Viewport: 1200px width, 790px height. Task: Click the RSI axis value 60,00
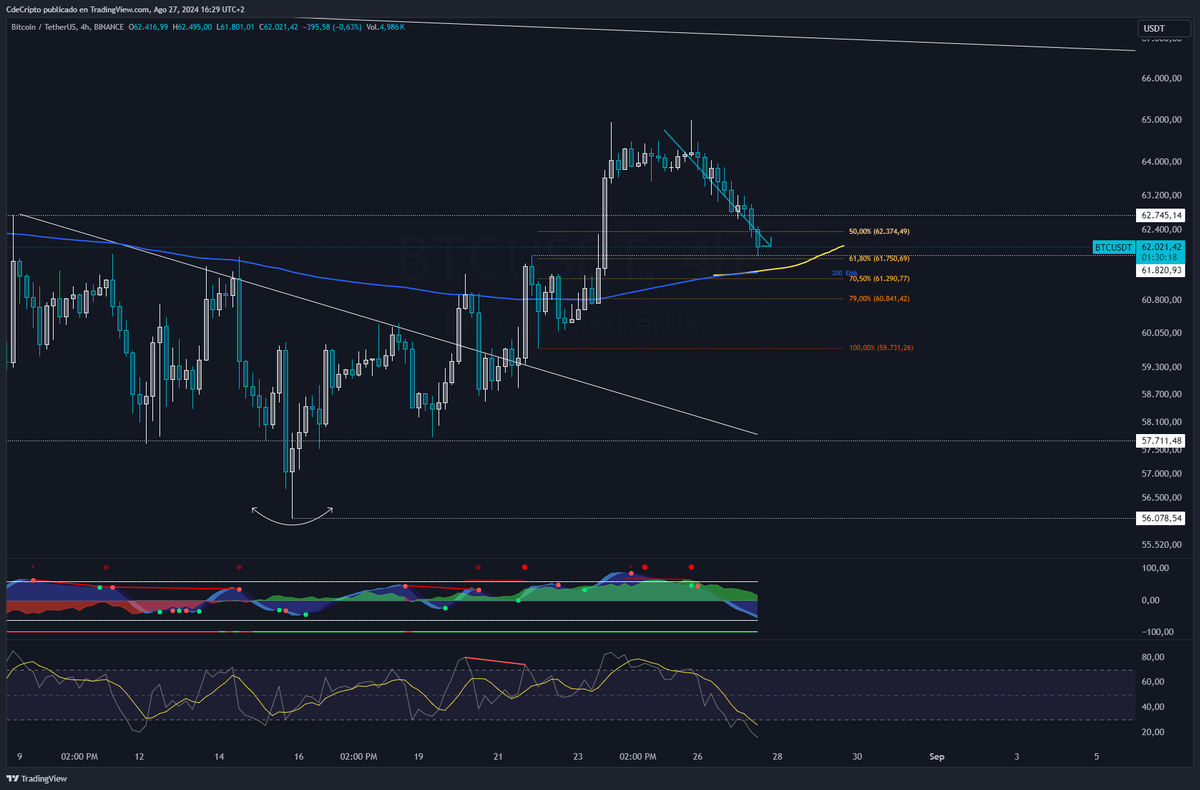[1153, 682]
